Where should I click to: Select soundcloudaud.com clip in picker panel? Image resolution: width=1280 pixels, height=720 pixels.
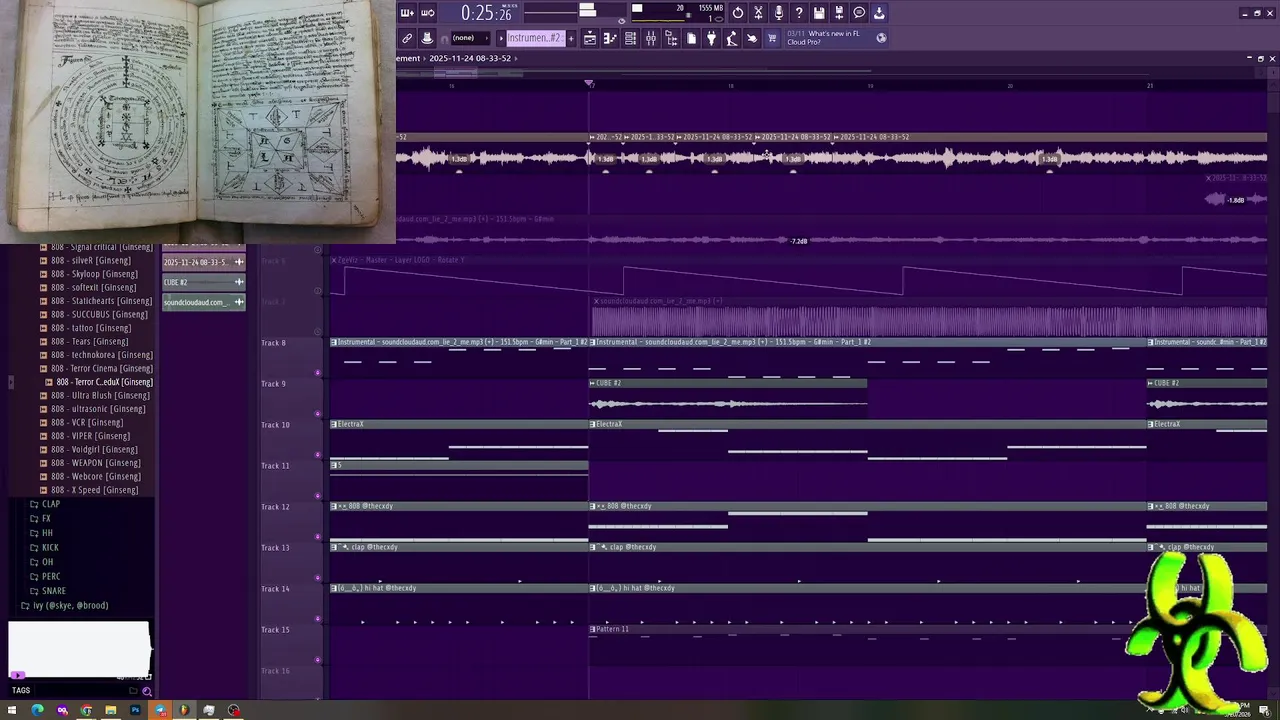tap(204, 302)
